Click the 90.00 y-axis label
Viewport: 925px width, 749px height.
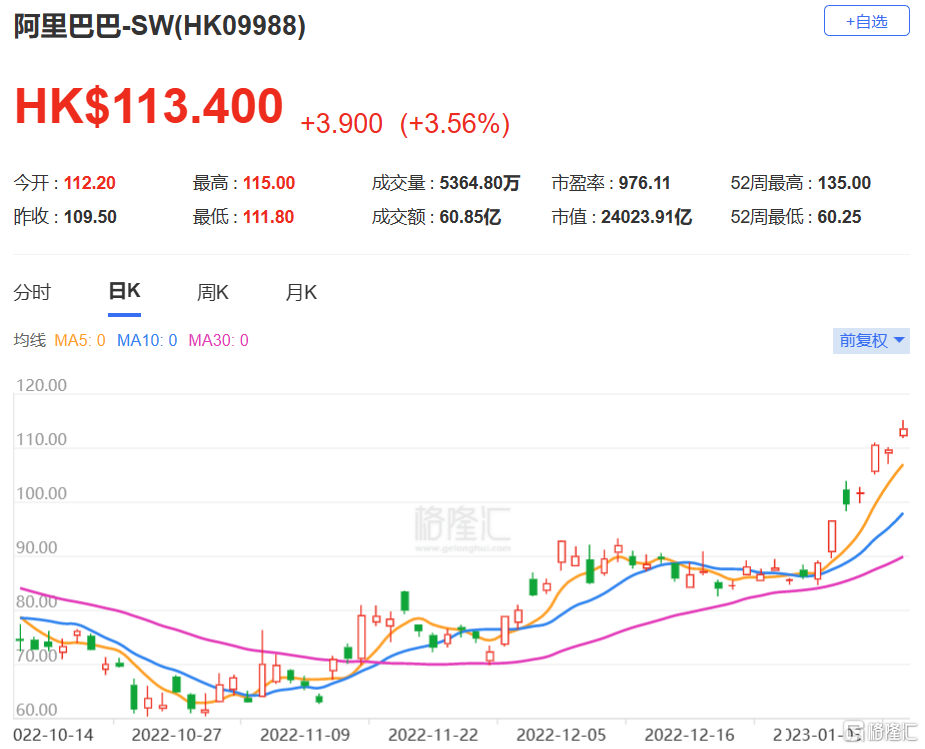click(37, 548)
